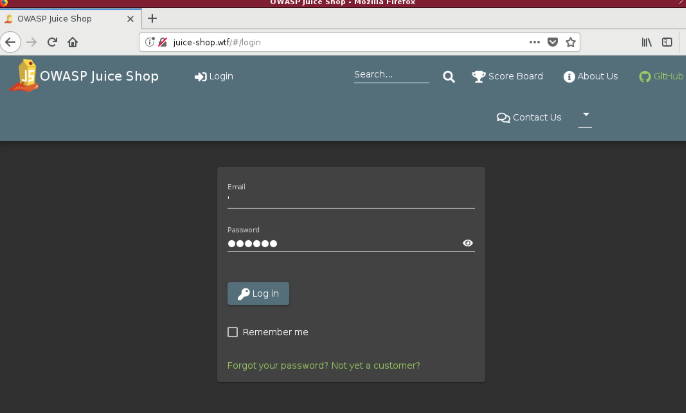Go back with the browser back arrow

(10, 42)
